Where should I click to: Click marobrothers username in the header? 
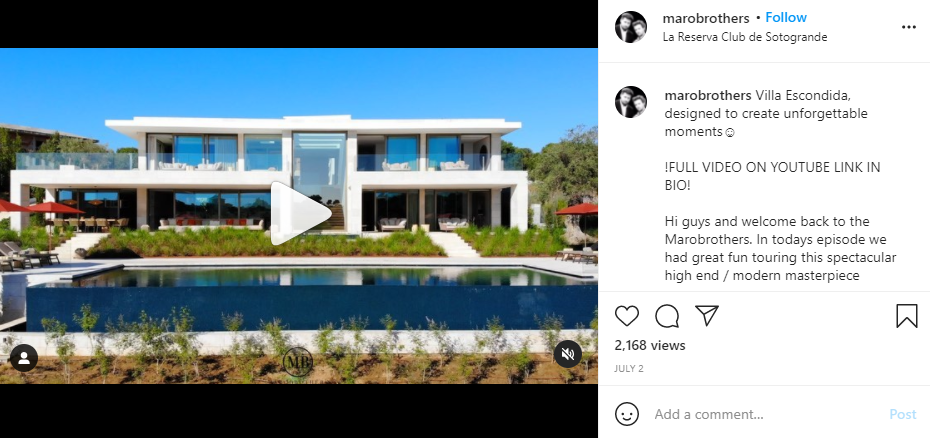point(706,18)
